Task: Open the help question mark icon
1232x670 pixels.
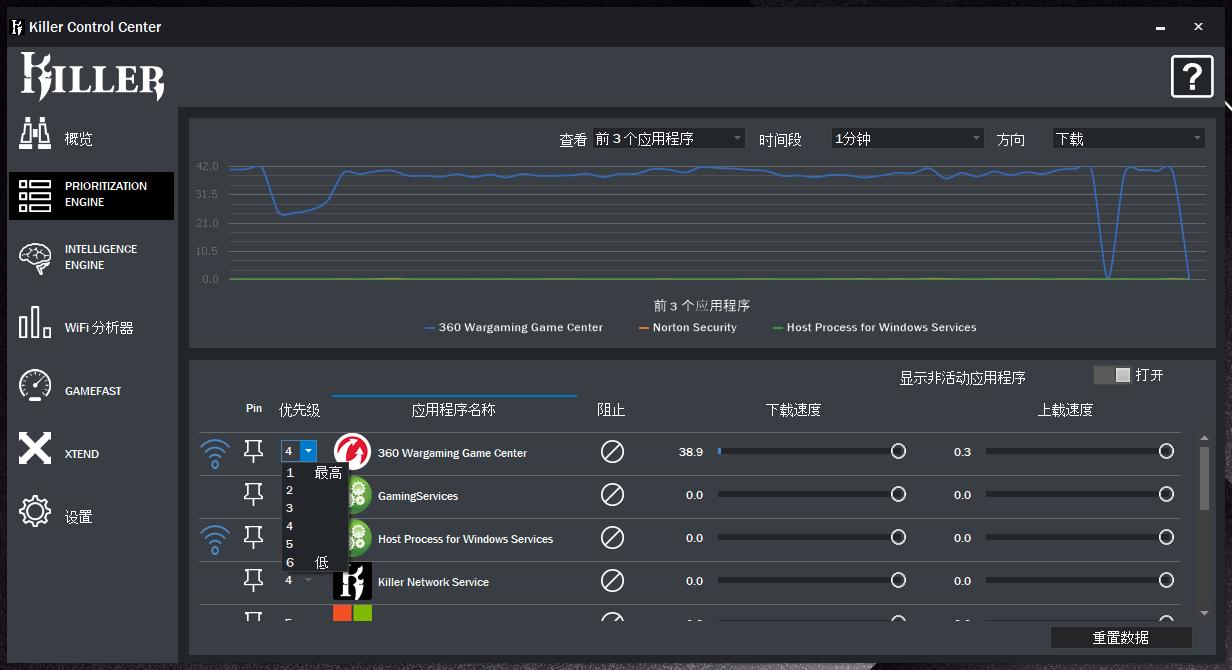Action: pyautogui.click(x=1192, y=76)
